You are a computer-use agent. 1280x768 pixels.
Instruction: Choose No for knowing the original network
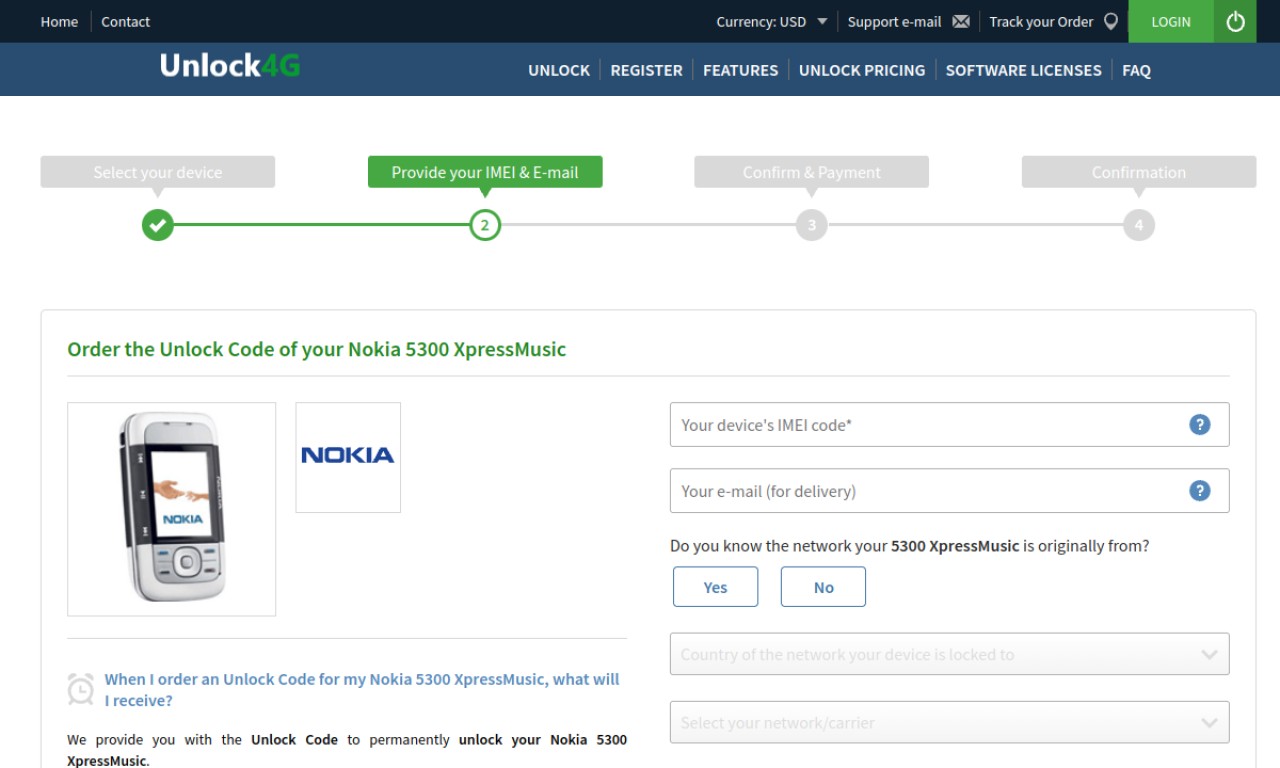coord(823,587)
